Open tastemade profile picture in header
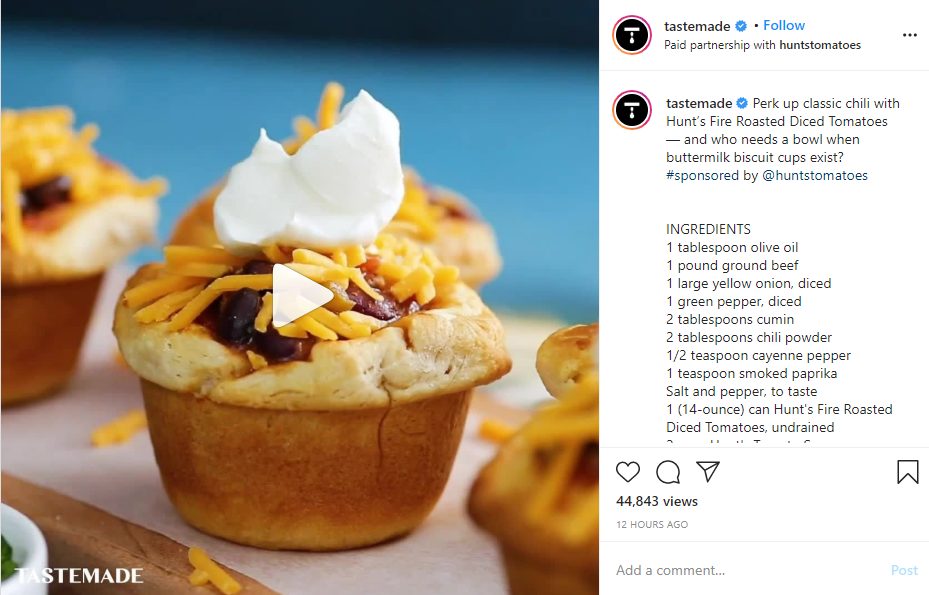Screen dimensions: 929x595 (632, 35)
